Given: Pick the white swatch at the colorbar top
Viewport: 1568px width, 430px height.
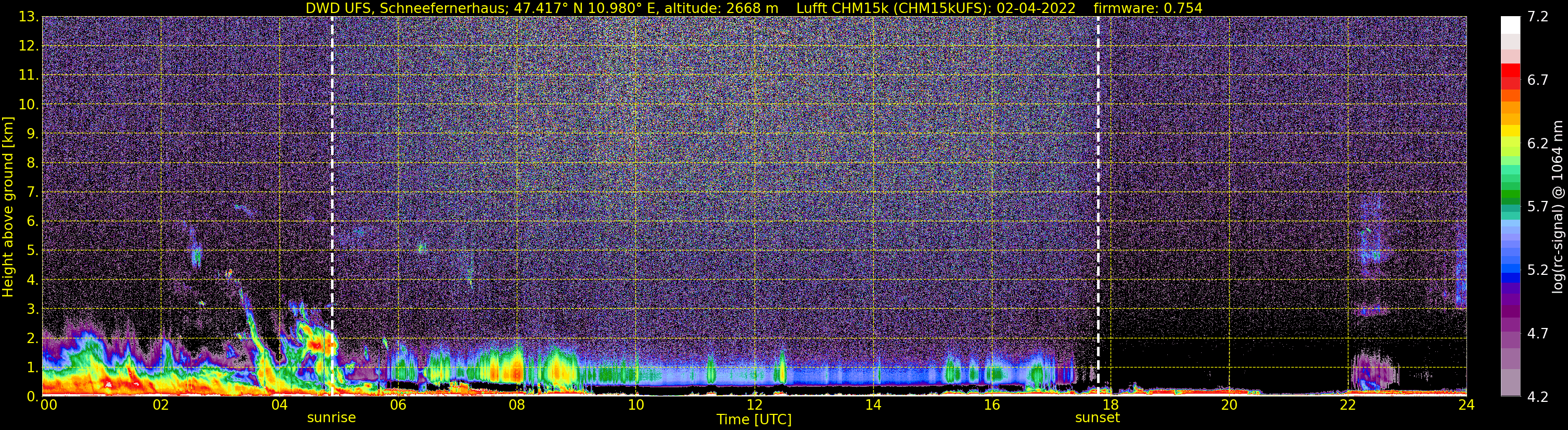Looking at the screenshot, I should [1510, 24].
